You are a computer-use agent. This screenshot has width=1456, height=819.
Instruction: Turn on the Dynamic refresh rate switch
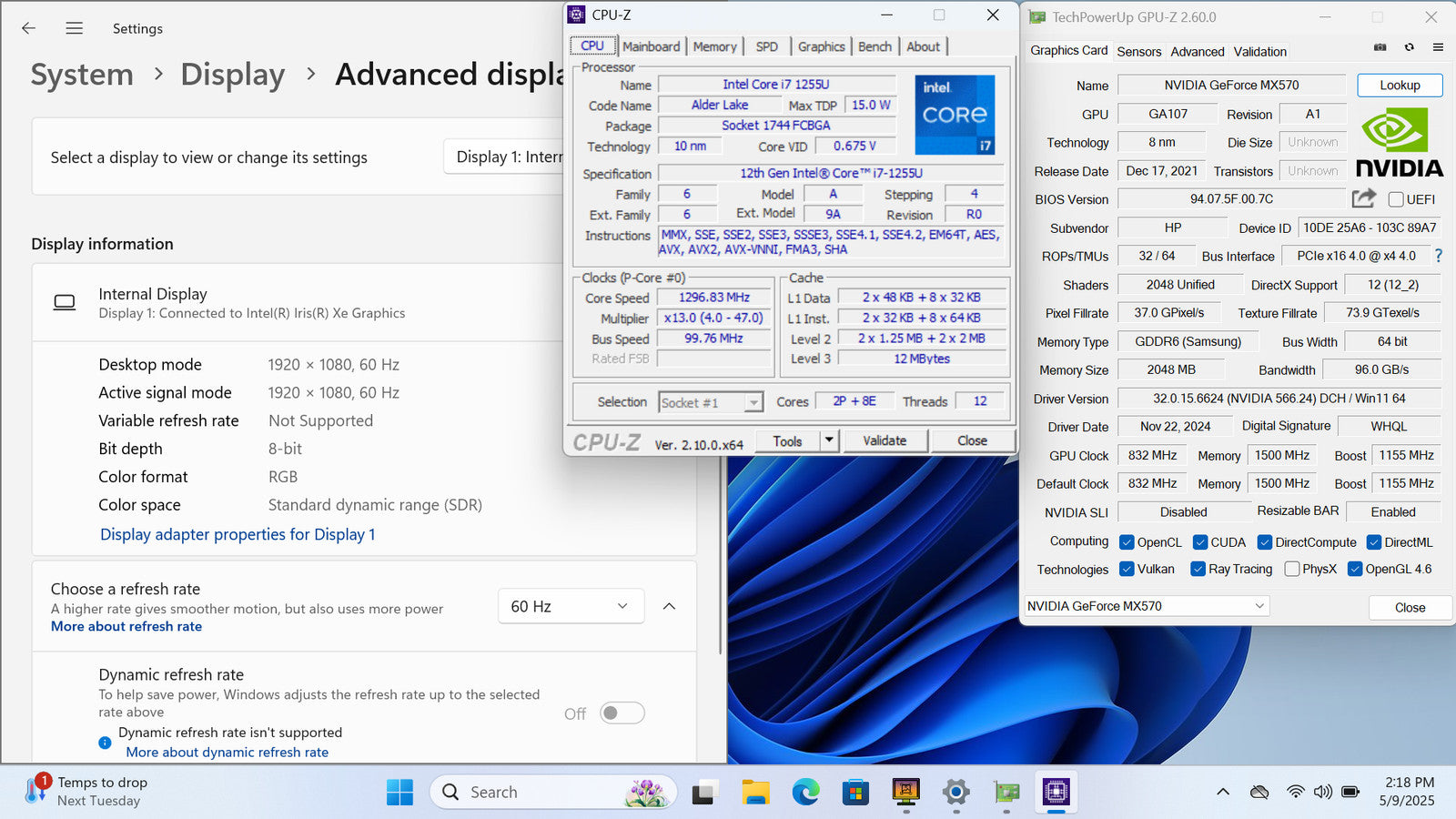[622, 713]
